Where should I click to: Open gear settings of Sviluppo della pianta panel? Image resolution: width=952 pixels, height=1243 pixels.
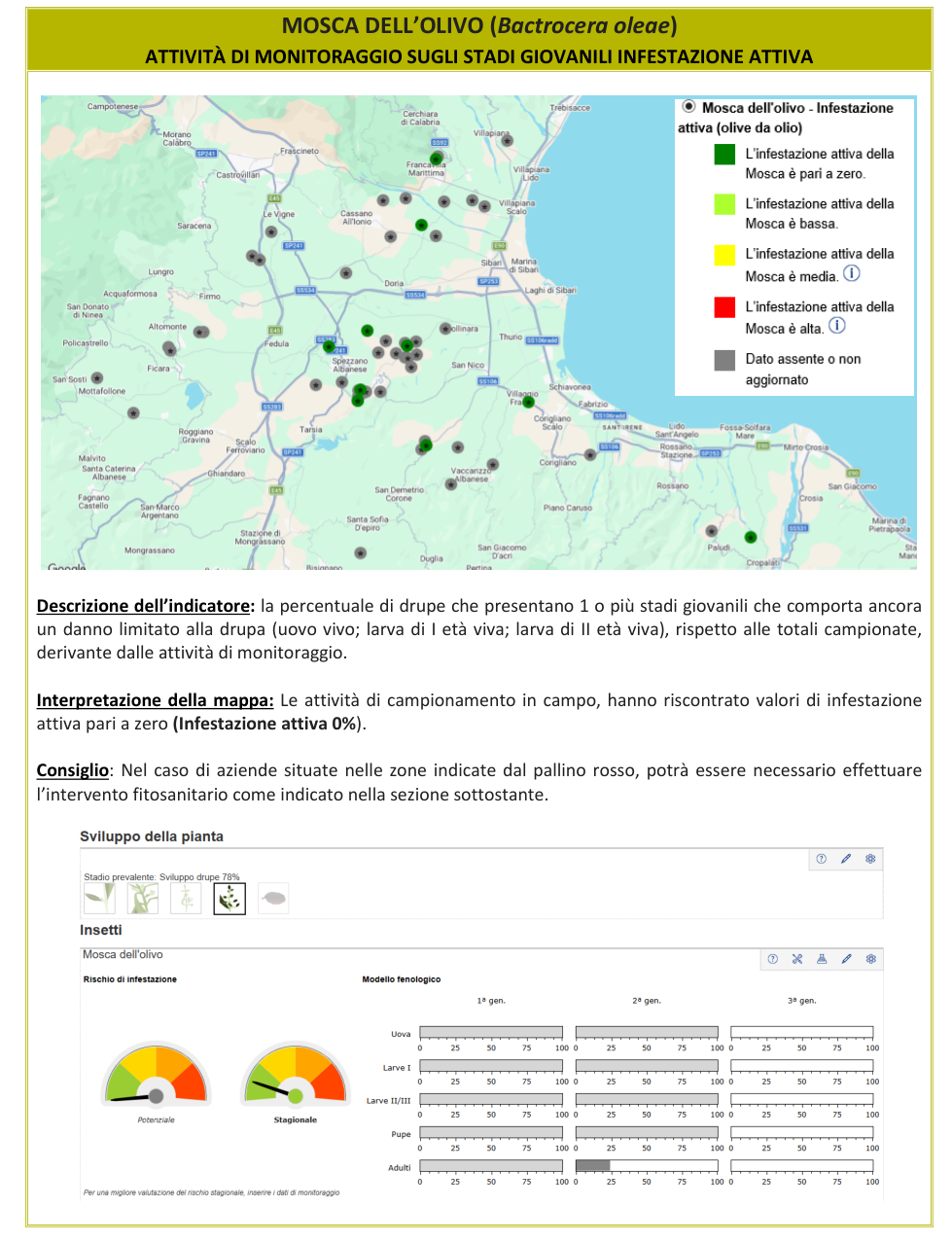[870, 859]
